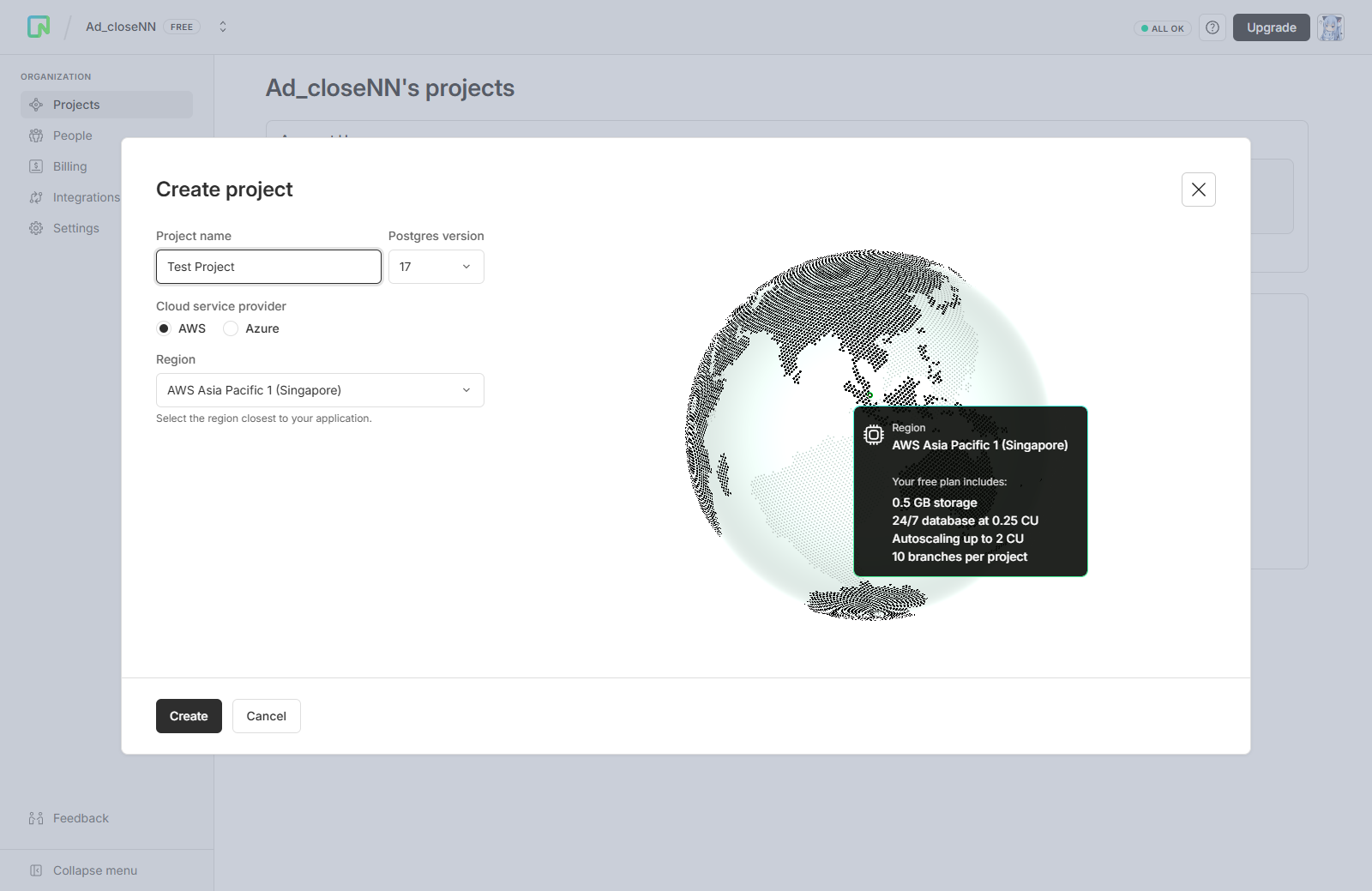This screenshot has height=891, width=1372.
Task: Click the "Ad_closeNN's projects" heading
Action: pyautogui.click(x=390, y=87)
